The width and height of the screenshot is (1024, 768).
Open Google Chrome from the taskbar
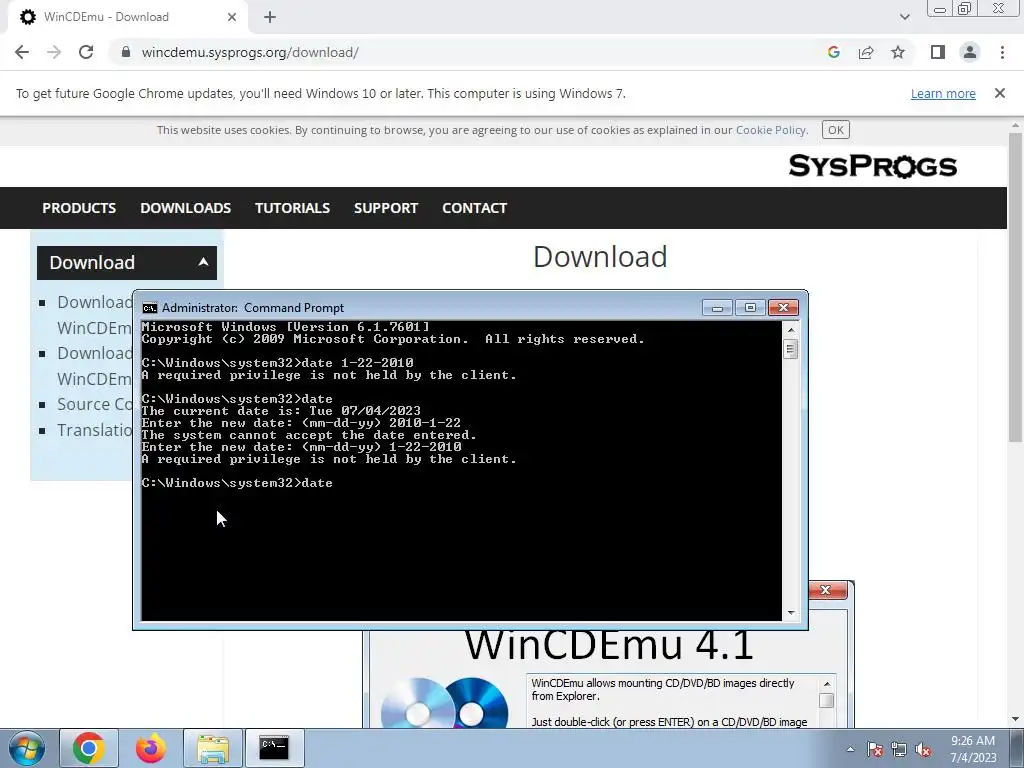(x=89, y=748)
